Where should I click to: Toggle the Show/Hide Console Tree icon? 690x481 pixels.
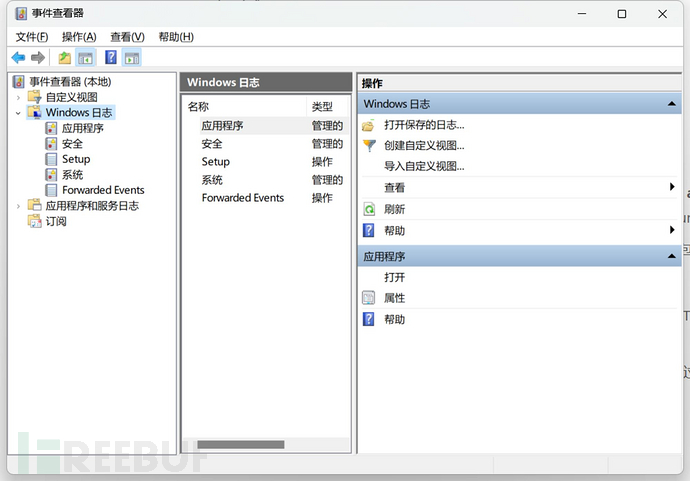click(85, 58)
